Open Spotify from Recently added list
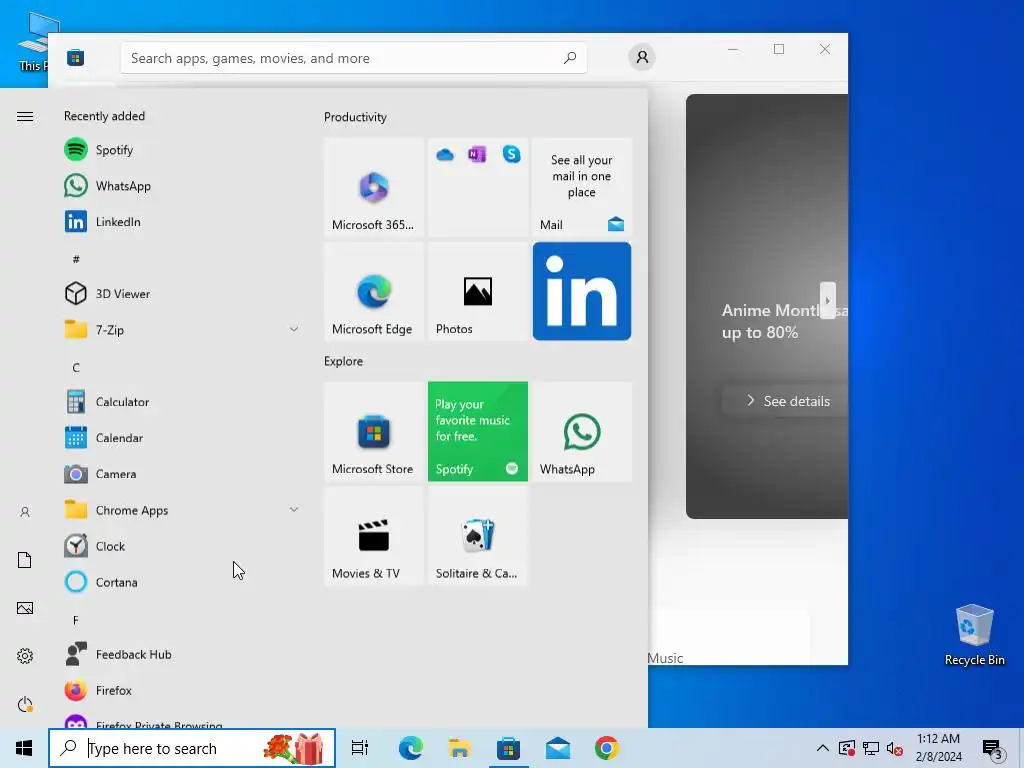Screen dimensions: 1024x768 click(182, 150)
